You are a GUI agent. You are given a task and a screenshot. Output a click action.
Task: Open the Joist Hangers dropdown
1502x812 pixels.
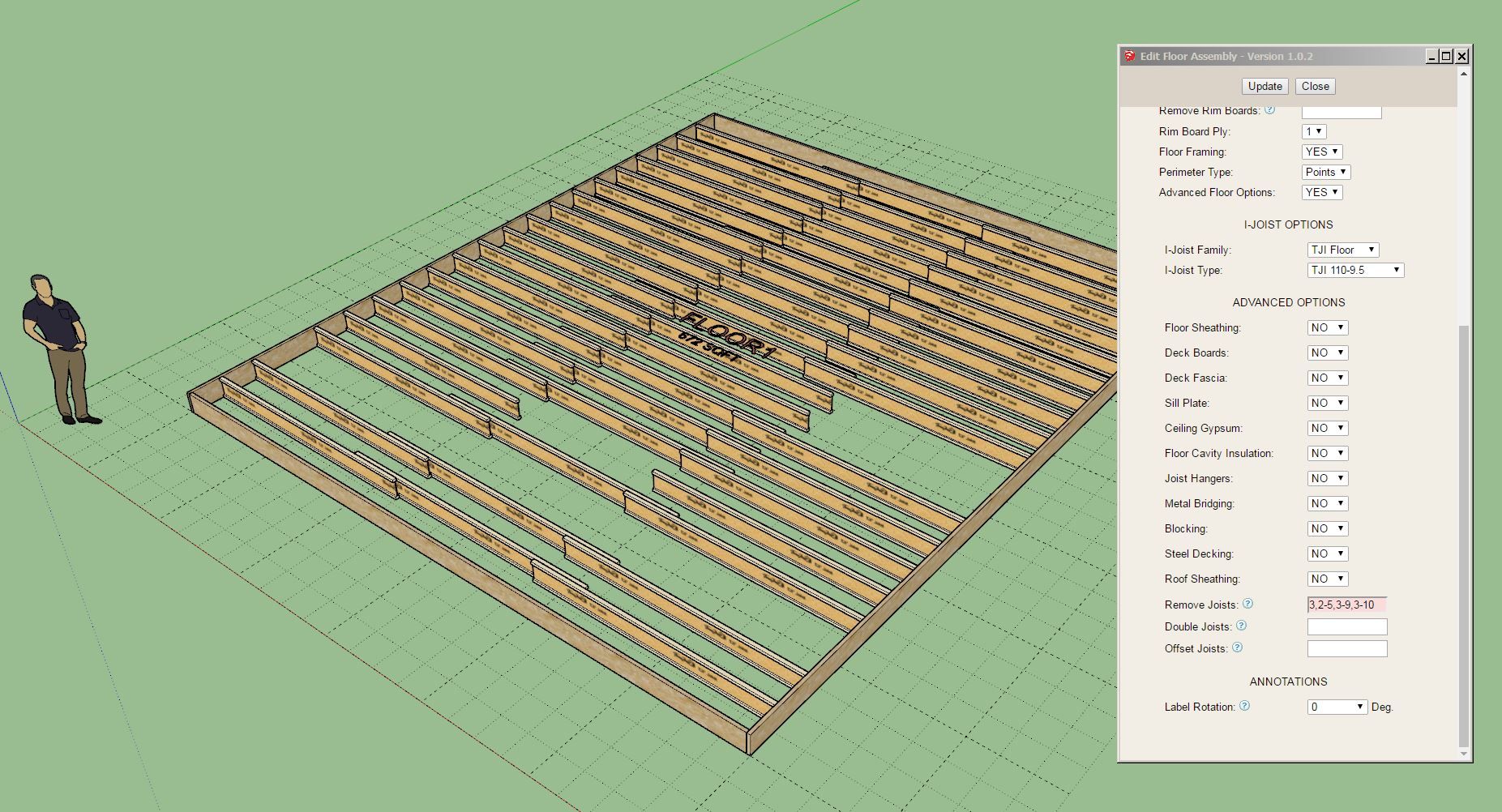[1327, 478]
